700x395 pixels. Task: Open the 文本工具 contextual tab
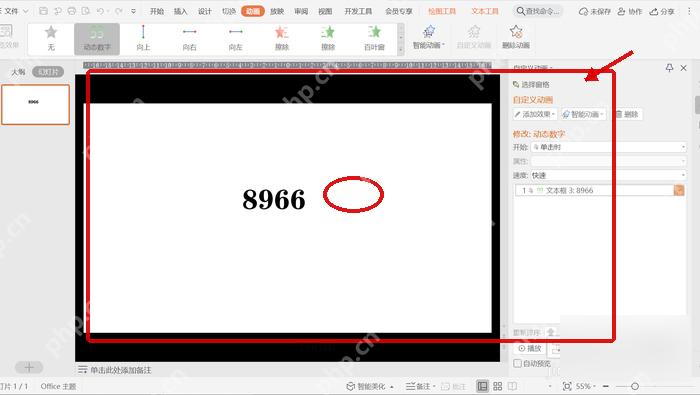tap(485, 11)
